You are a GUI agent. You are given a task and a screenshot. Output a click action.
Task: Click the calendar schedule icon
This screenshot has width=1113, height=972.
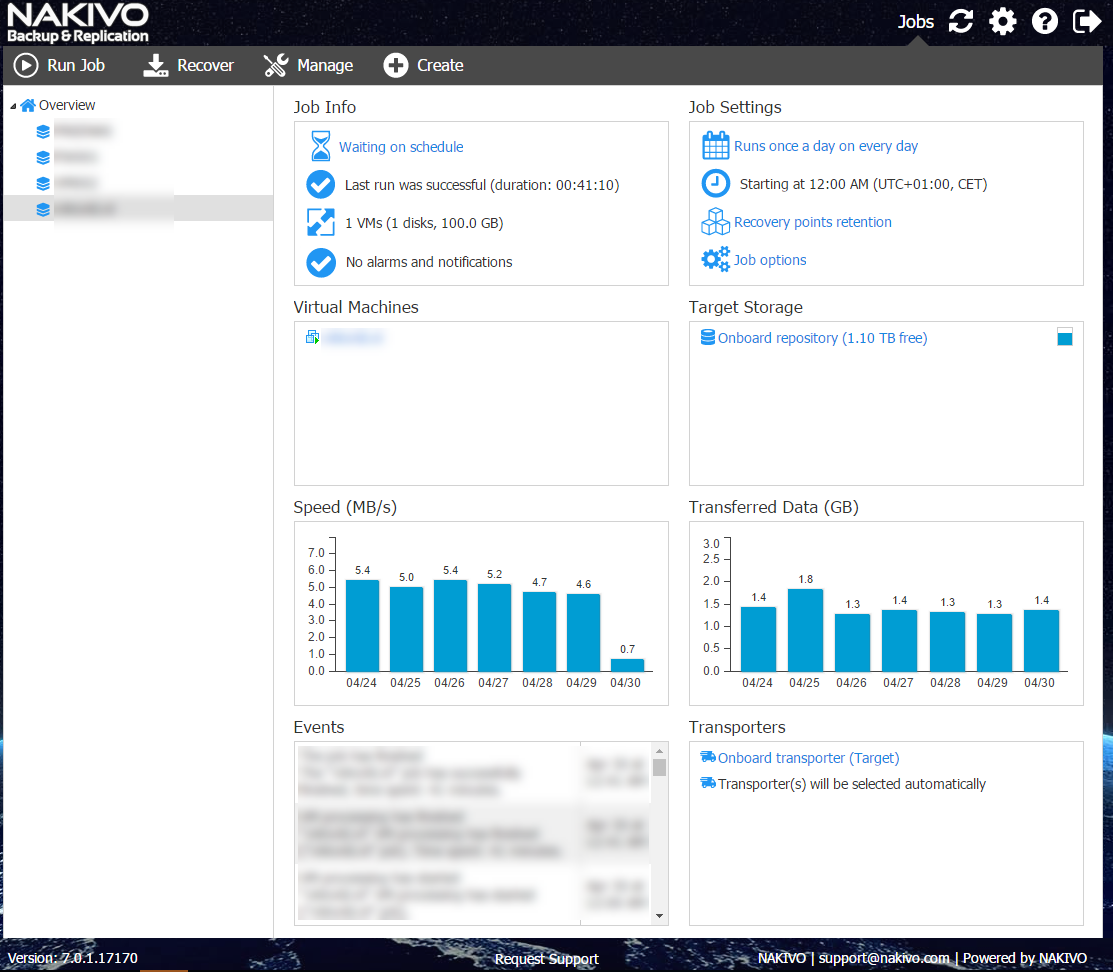716,146
